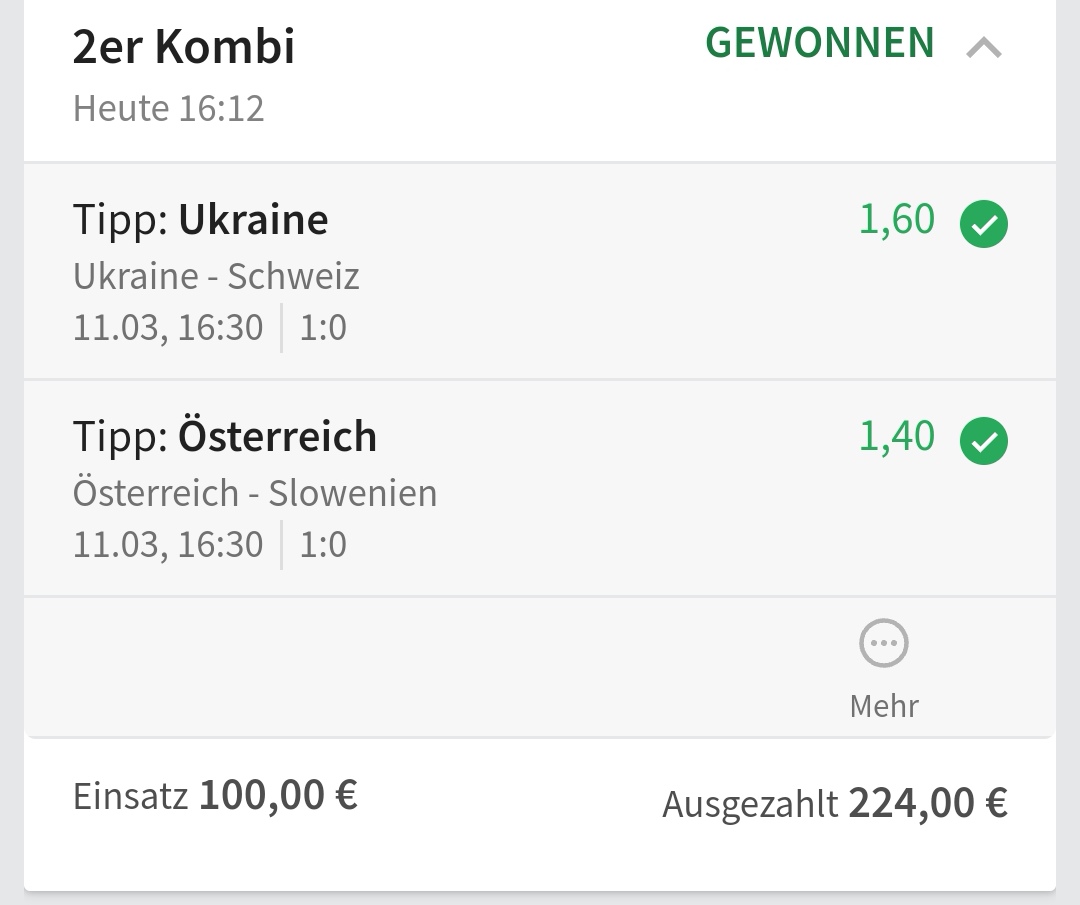Select the 1,40 odds value

(x=897, y=436)
